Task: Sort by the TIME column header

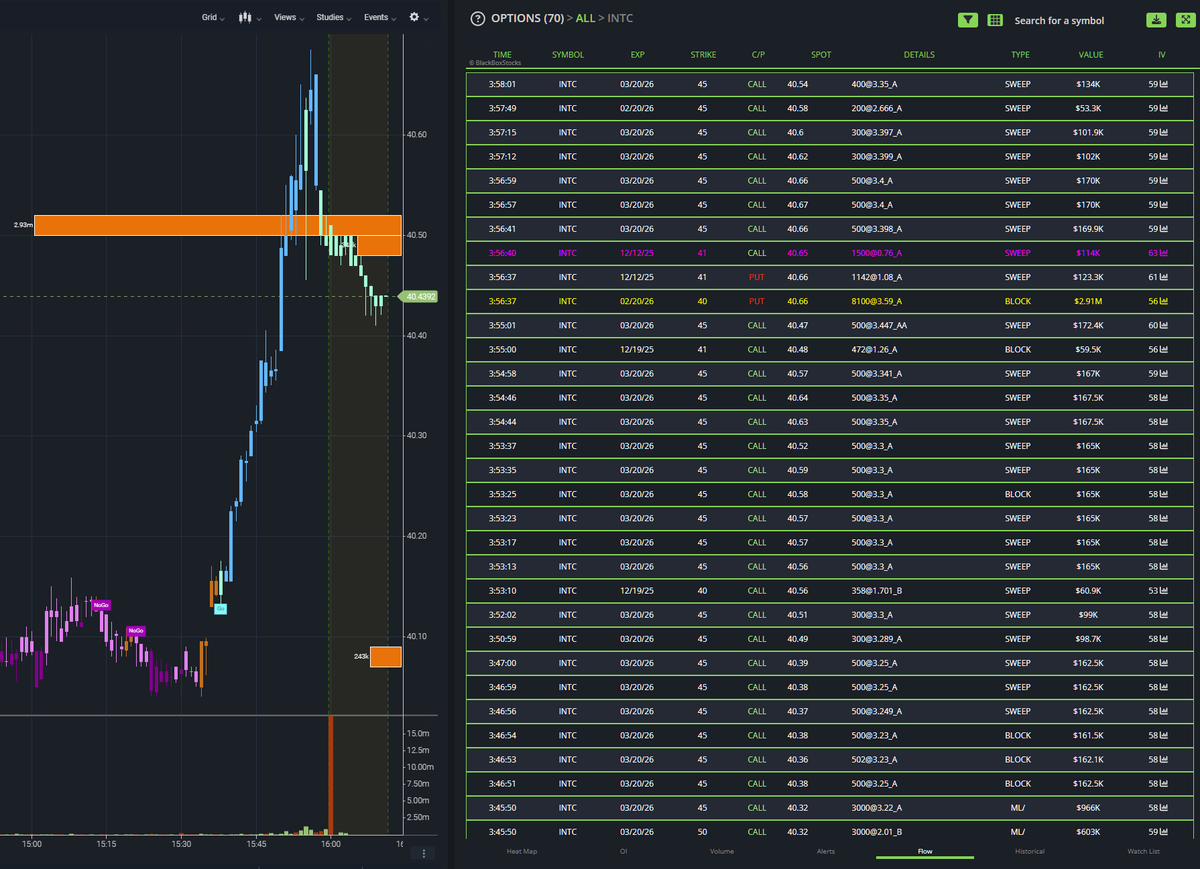Action: [x=502, y=55]
